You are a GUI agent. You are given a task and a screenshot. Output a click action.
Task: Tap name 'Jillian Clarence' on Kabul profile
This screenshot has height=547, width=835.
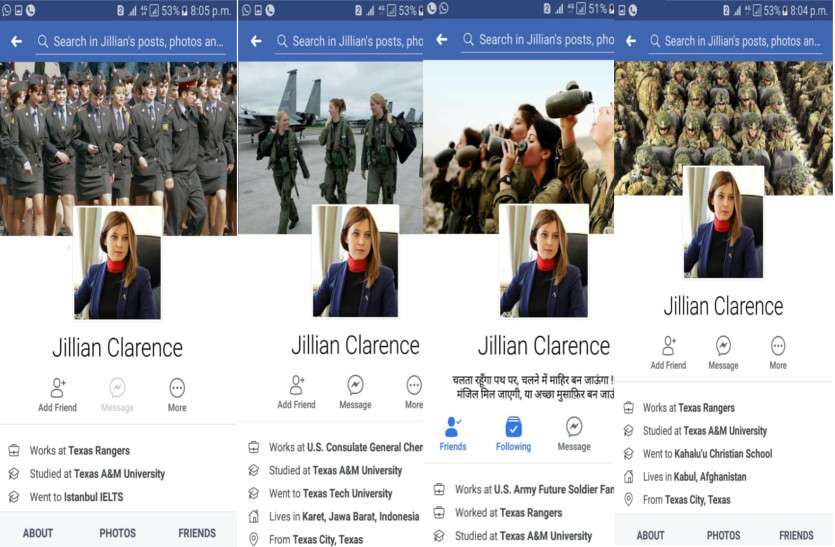[723, 306]
